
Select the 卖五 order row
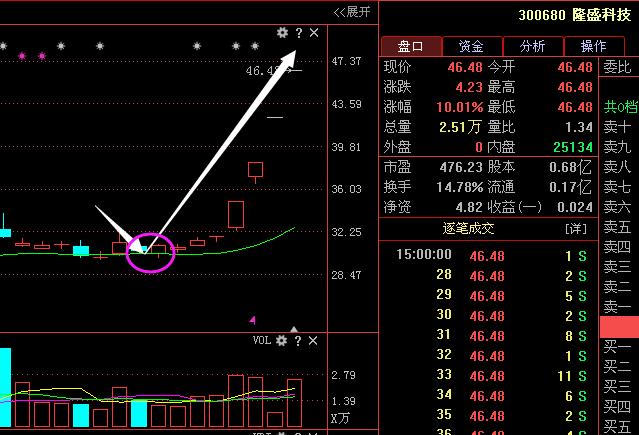click(x=617, y=227)
